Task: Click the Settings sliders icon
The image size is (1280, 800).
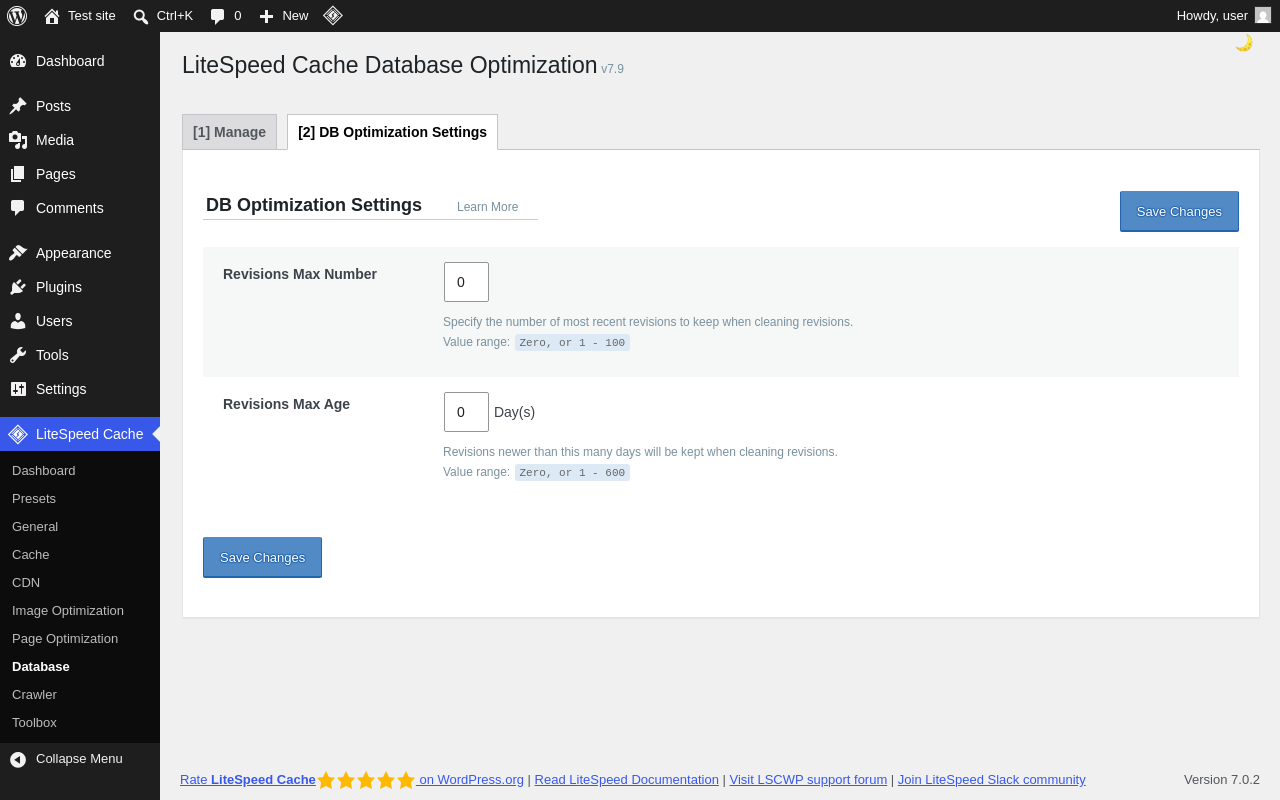Action: pos(18,389)
